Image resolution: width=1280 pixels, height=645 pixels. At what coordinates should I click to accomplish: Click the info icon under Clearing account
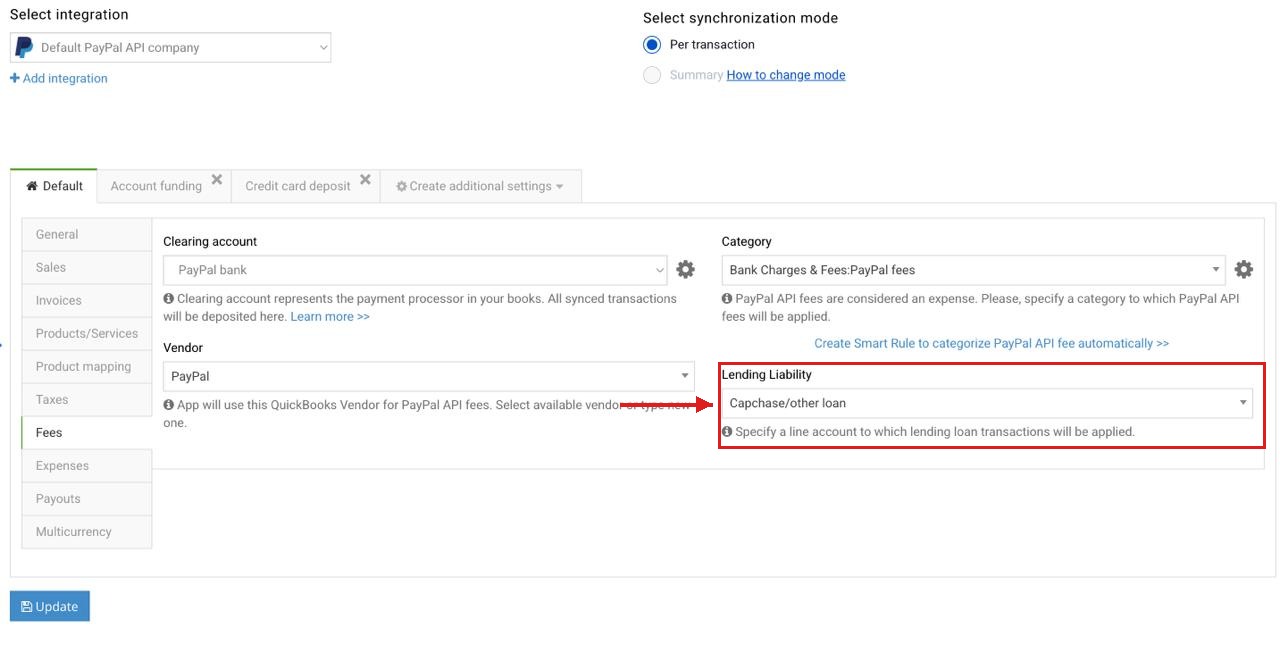(168, 298)
